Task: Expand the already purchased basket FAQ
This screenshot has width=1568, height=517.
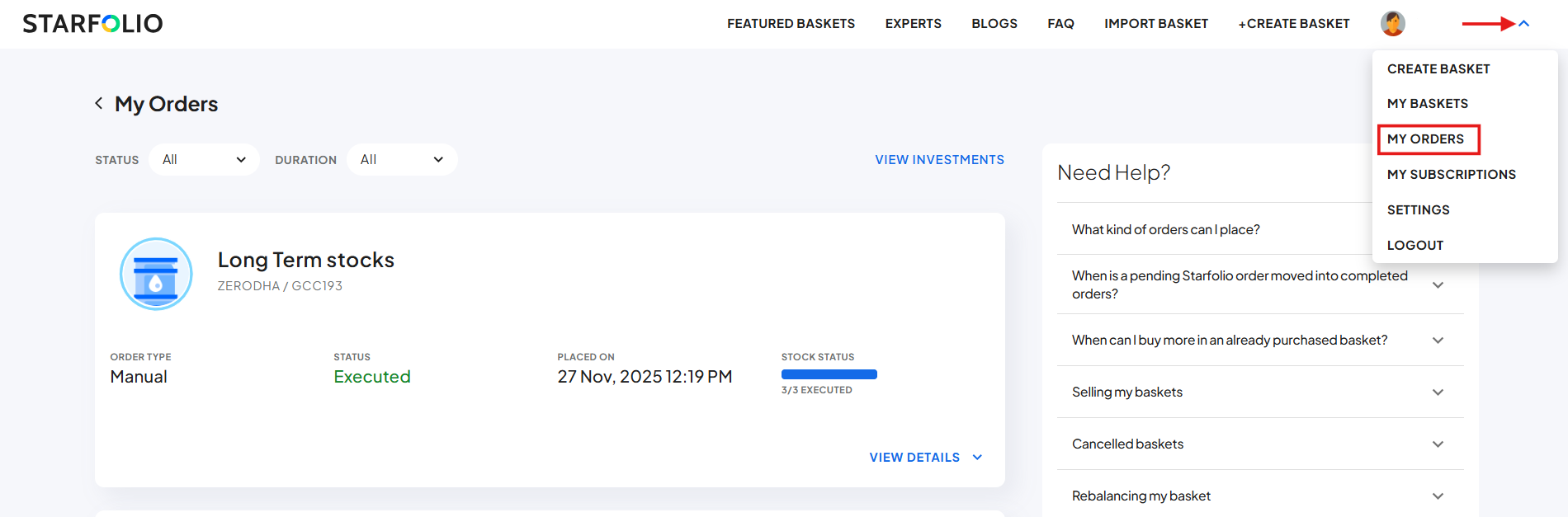Action: point(1437,341)
